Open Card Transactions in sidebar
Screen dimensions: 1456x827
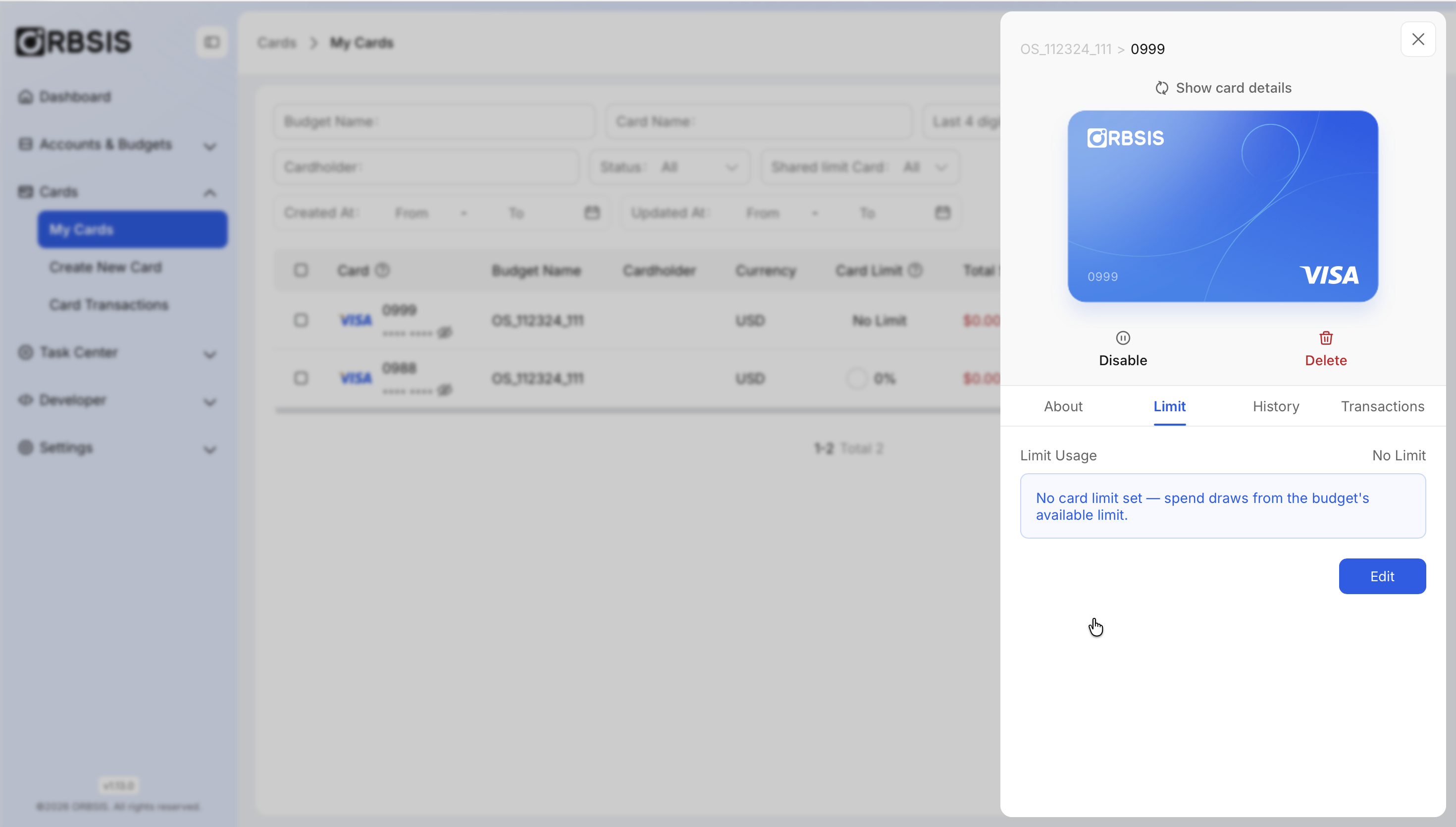point(109,305)
